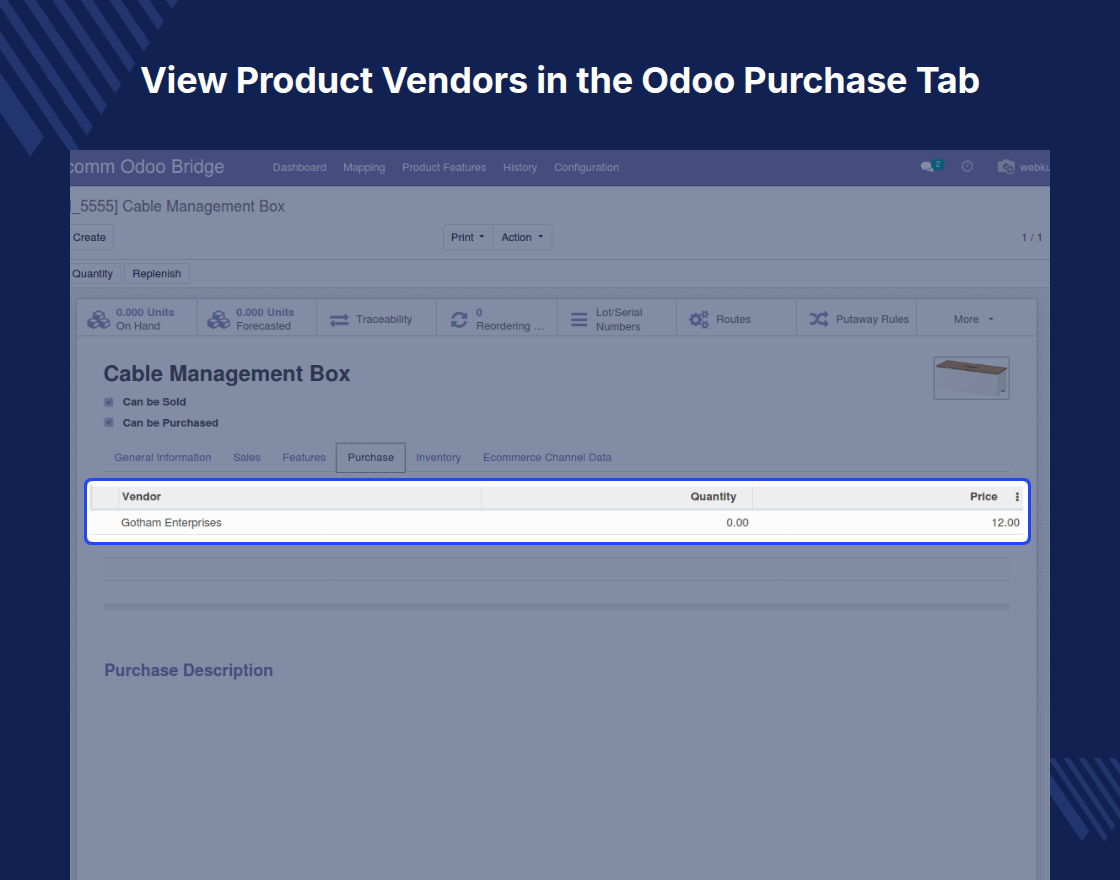The width and height of the screenshot is (1120, 880).
Task: Switch to the General Information tab
Action: click(x=163, y=457)
